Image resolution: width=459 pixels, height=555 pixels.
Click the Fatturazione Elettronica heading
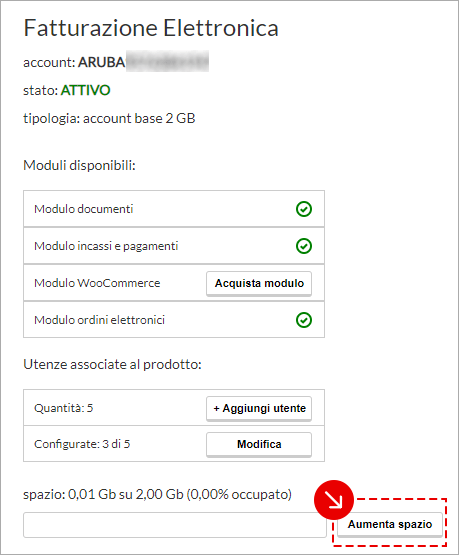point(151,28)
